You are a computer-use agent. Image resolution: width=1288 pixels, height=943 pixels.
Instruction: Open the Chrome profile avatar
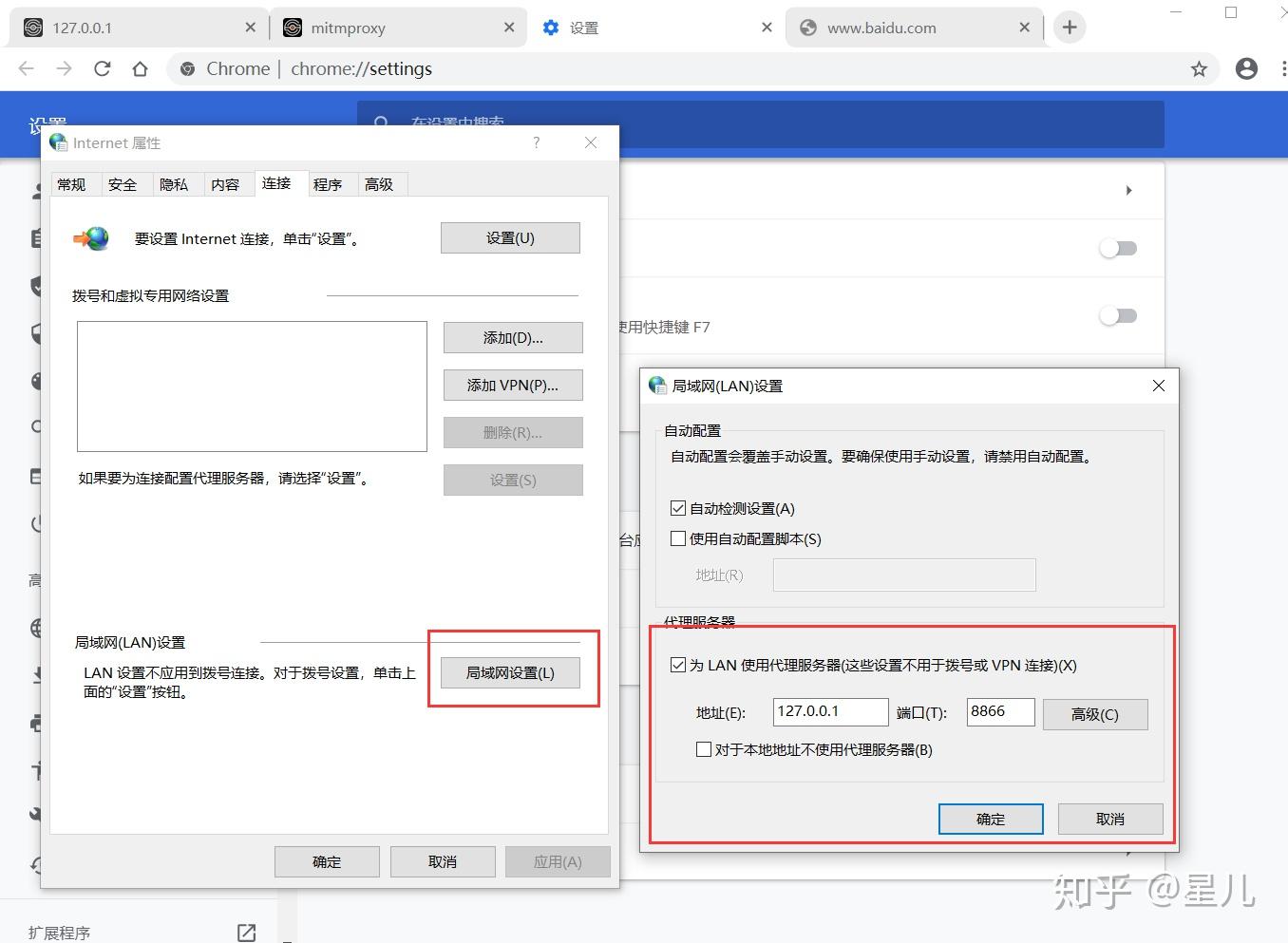click(x=1246, y=68)
